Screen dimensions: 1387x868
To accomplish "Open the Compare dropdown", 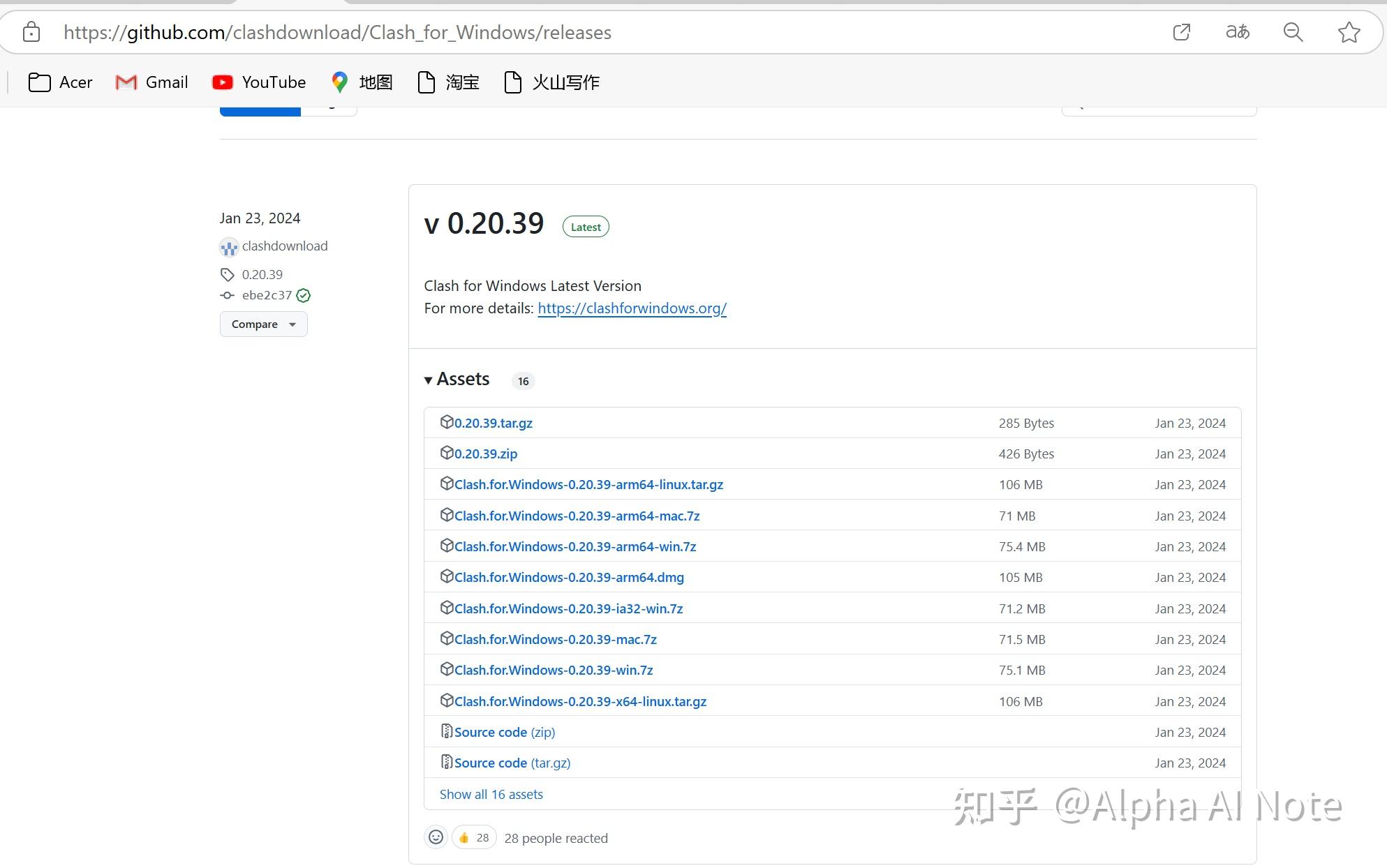I will pos(263,324).
